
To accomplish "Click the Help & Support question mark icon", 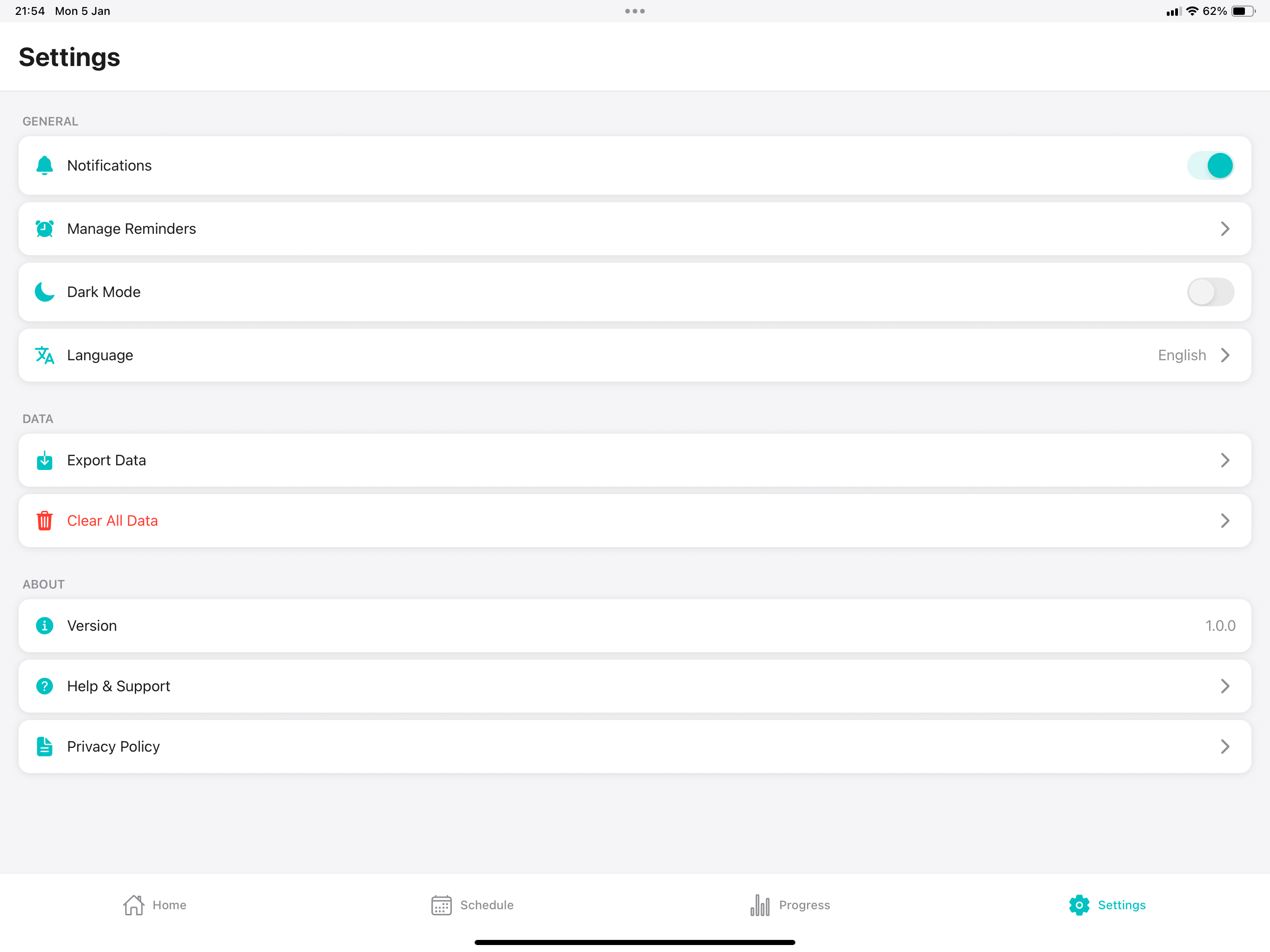I will pos(44,686).
